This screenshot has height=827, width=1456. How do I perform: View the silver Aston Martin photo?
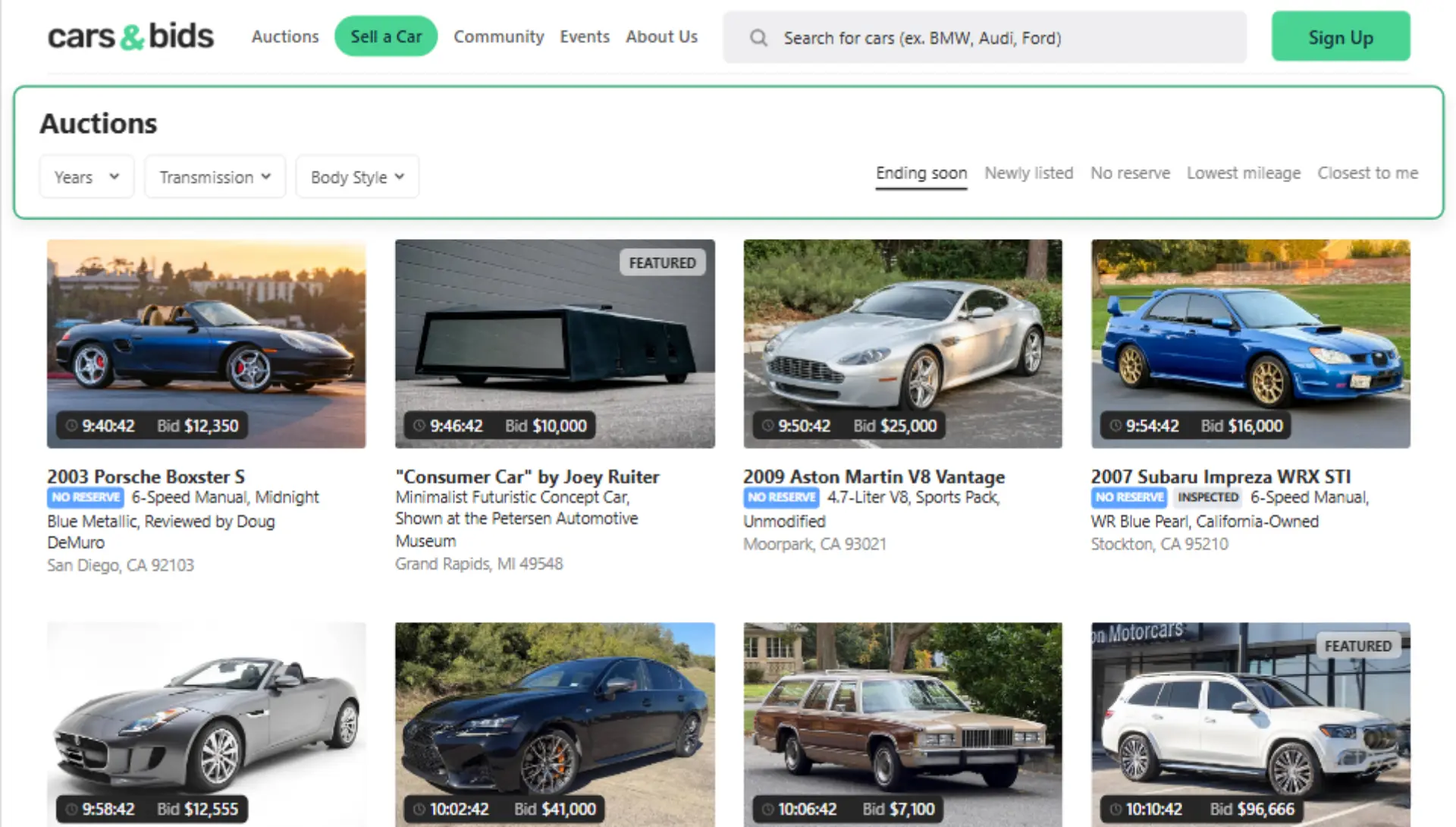902,344
